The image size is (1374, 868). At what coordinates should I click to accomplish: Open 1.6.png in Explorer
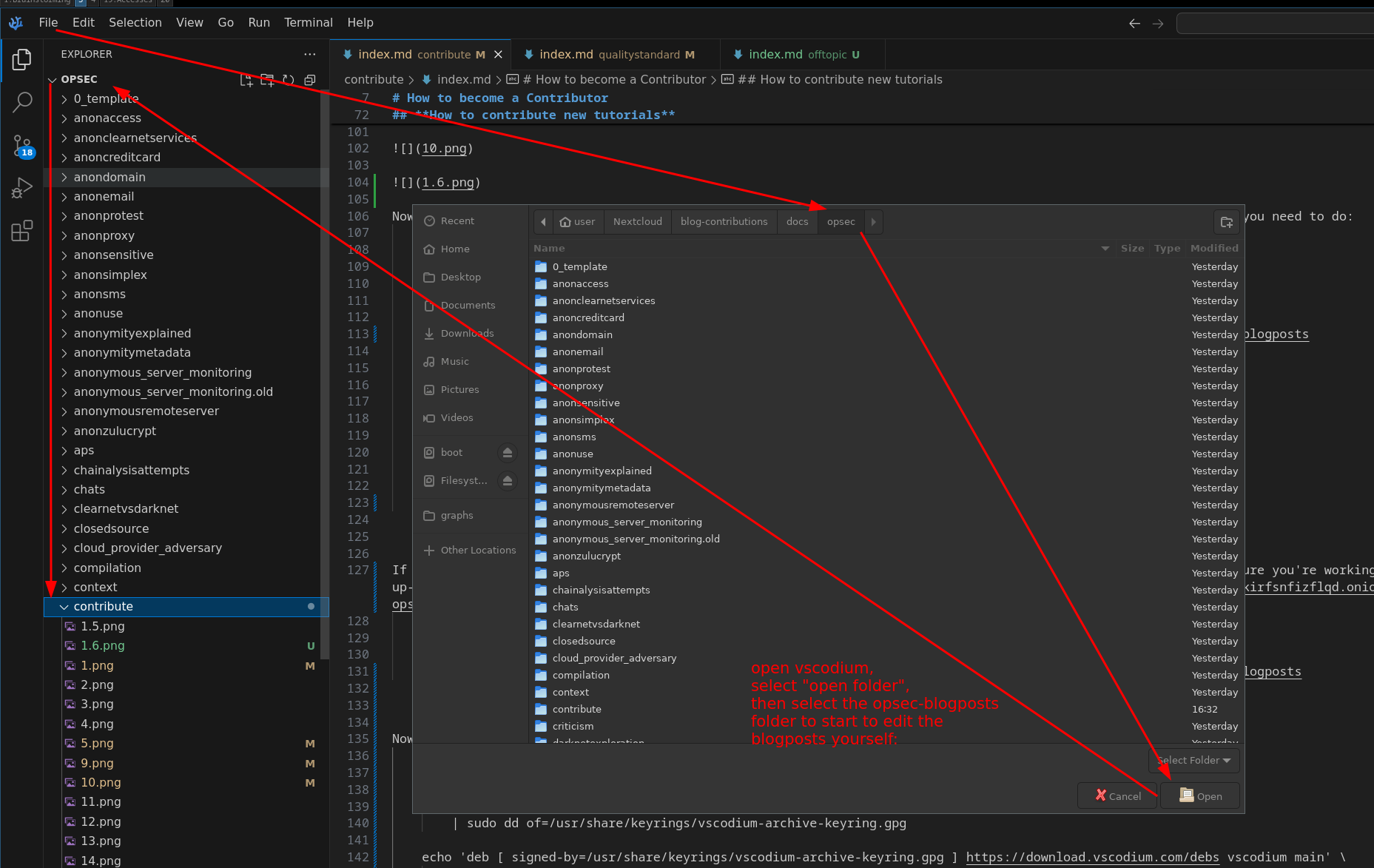(x=186, y=646)
